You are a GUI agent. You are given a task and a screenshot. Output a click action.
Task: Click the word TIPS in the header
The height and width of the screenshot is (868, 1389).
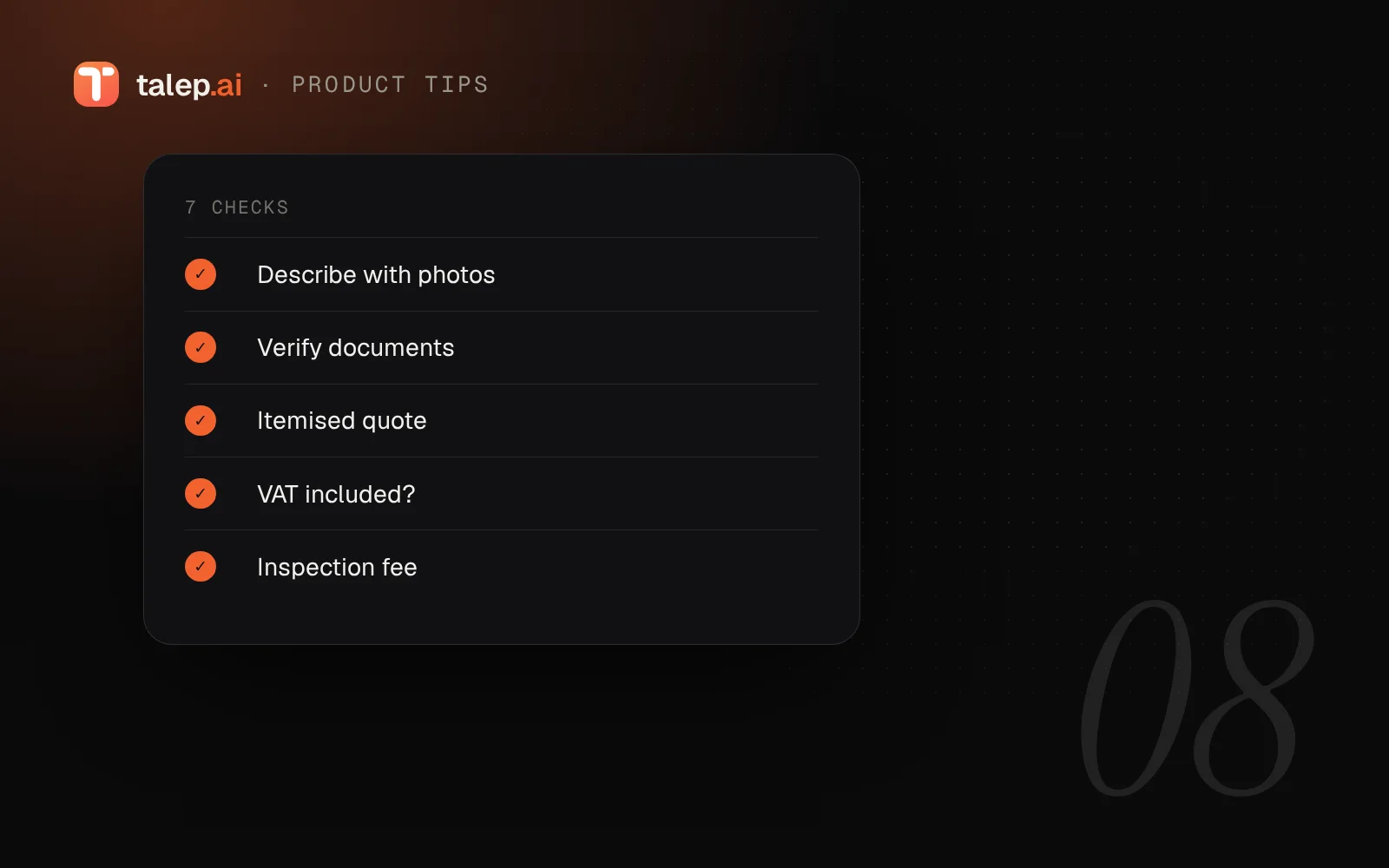coord(457,84)
